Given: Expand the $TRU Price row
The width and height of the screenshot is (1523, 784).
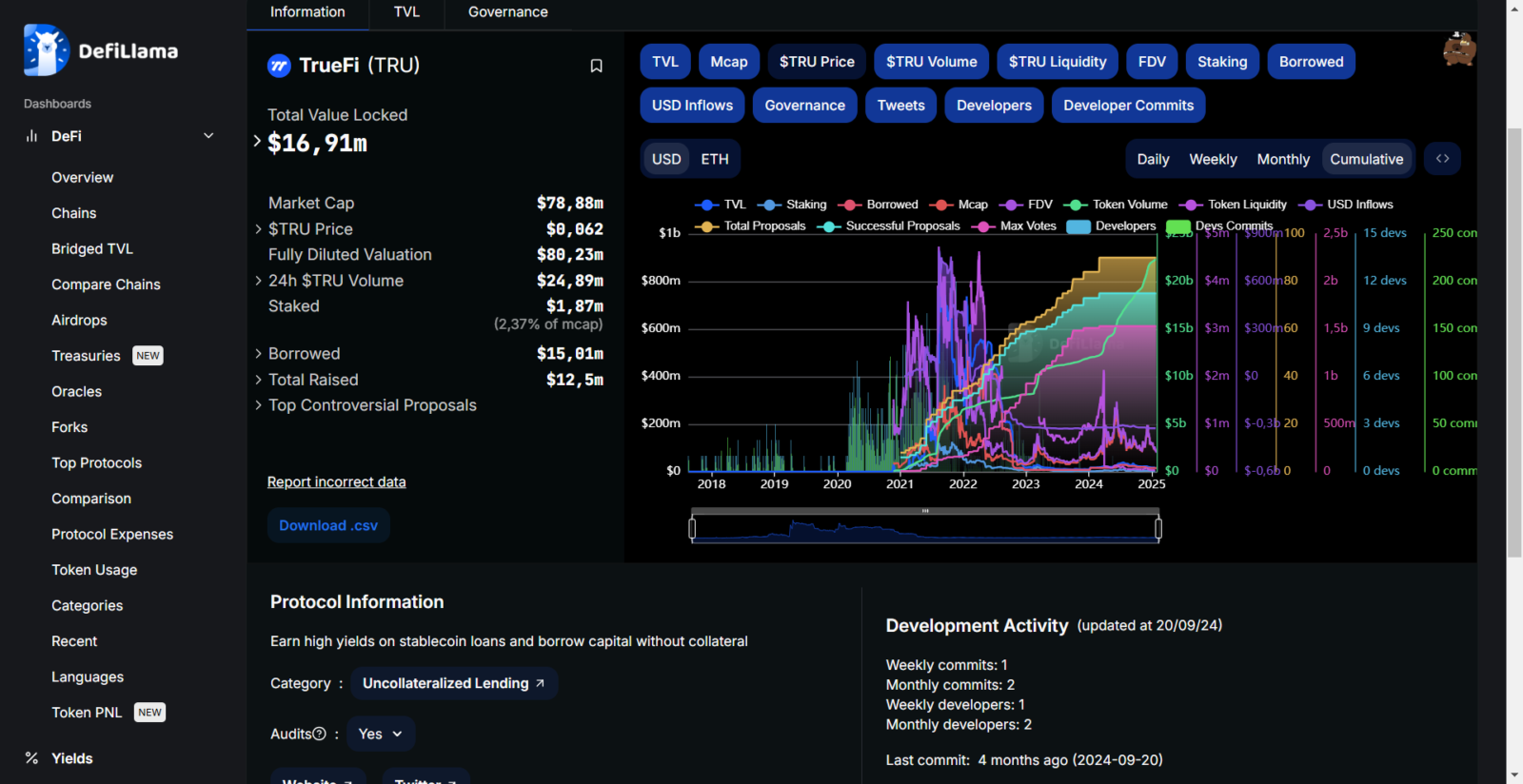Looking at the screenshot, I should [258, 229].
